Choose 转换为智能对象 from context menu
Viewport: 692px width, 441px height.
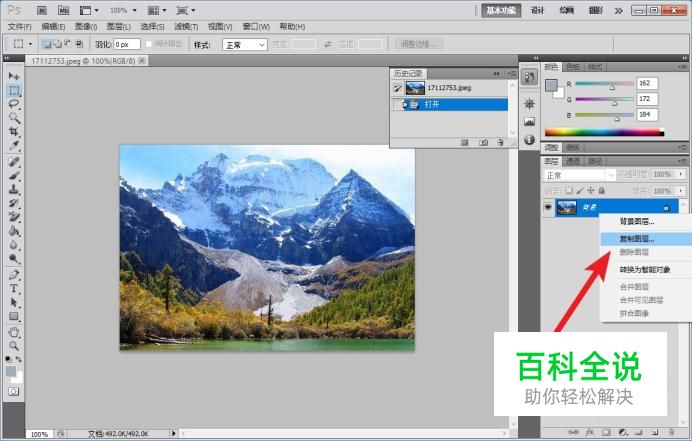(x=647, y=269)
